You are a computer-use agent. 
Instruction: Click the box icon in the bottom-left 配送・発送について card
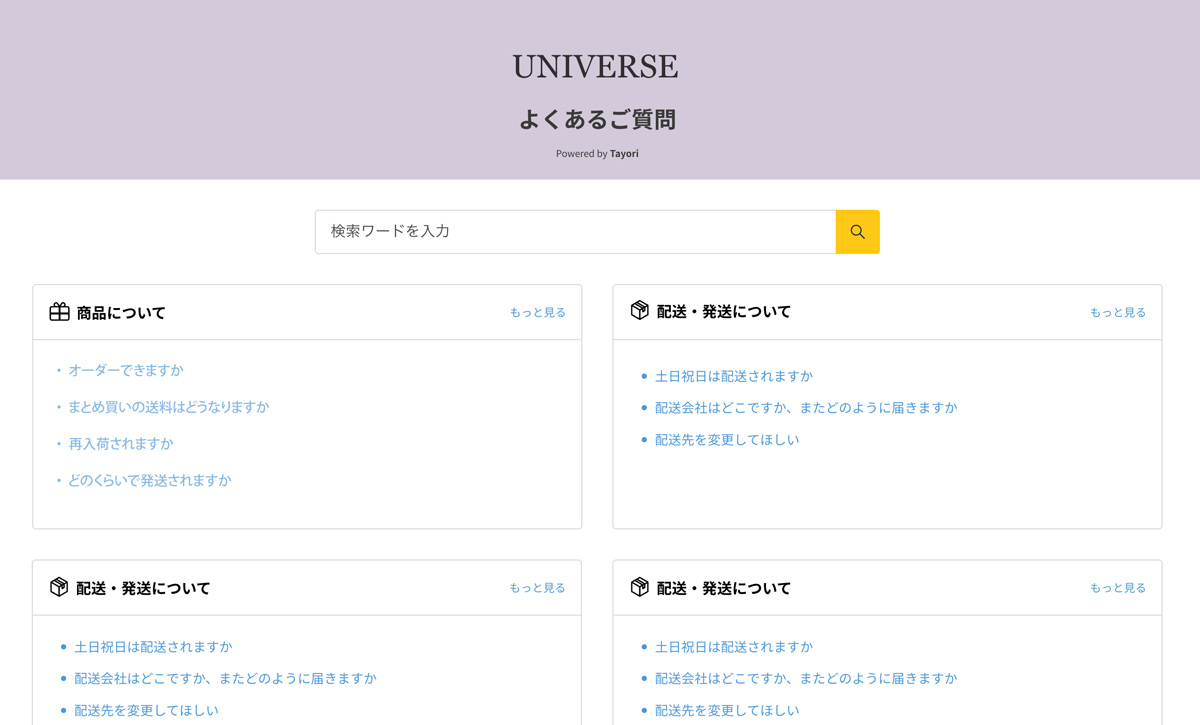click(x=59, y=587)
